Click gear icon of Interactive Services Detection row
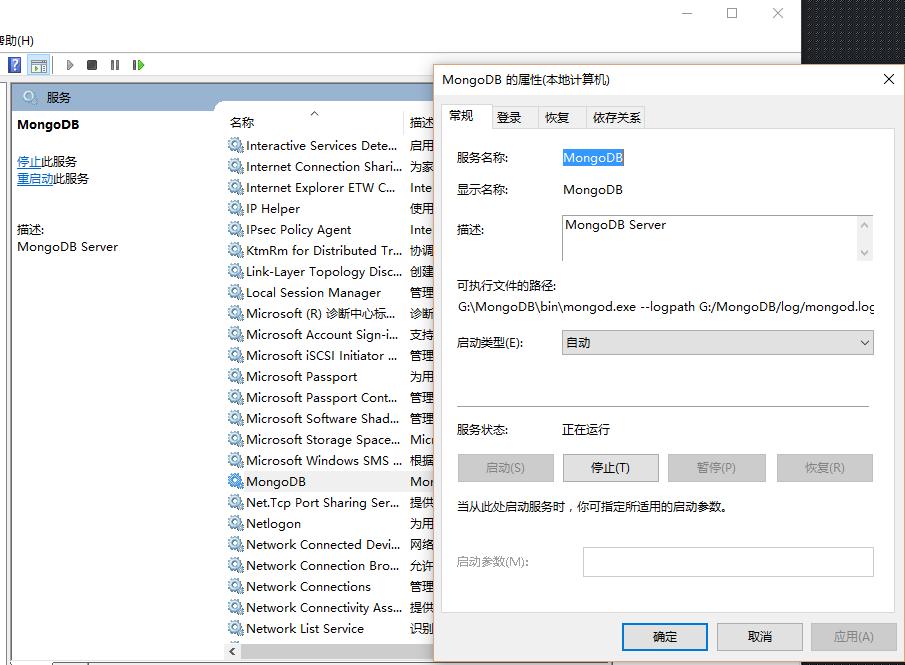The image size is (905, 665). tap(235, 145)
